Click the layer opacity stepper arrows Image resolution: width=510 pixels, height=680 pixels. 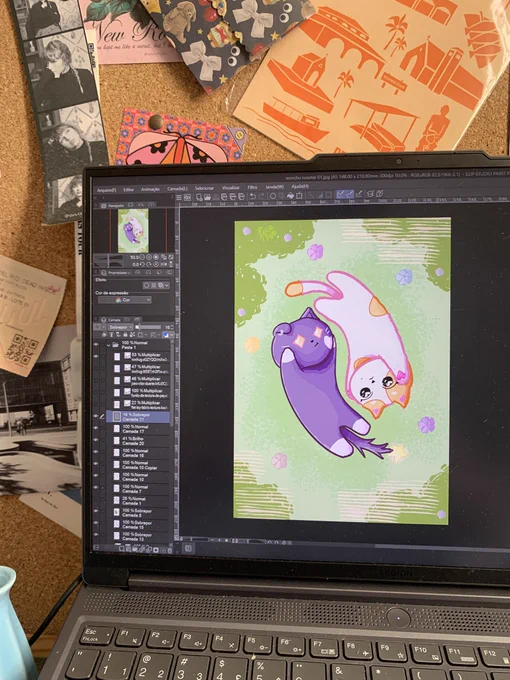coord(172,327)
